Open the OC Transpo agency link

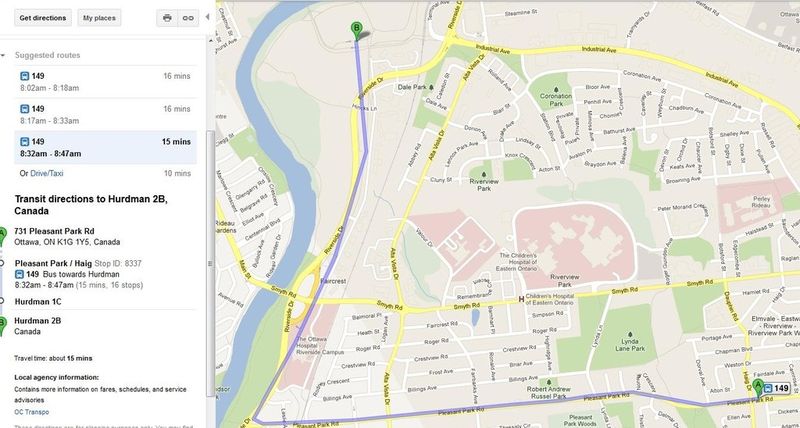pos(32,412)
